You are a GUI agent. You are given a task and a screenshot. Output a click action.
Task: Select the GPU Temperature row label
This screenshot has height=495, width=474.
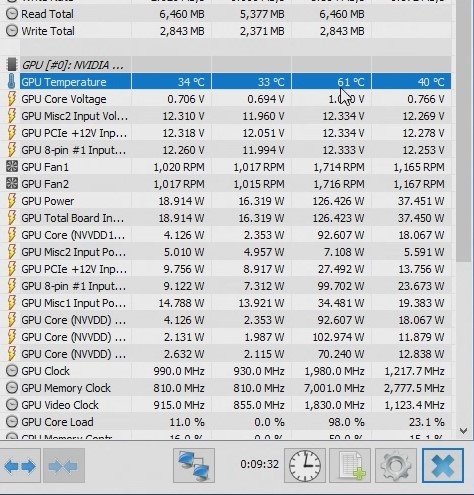click(64, 82)
